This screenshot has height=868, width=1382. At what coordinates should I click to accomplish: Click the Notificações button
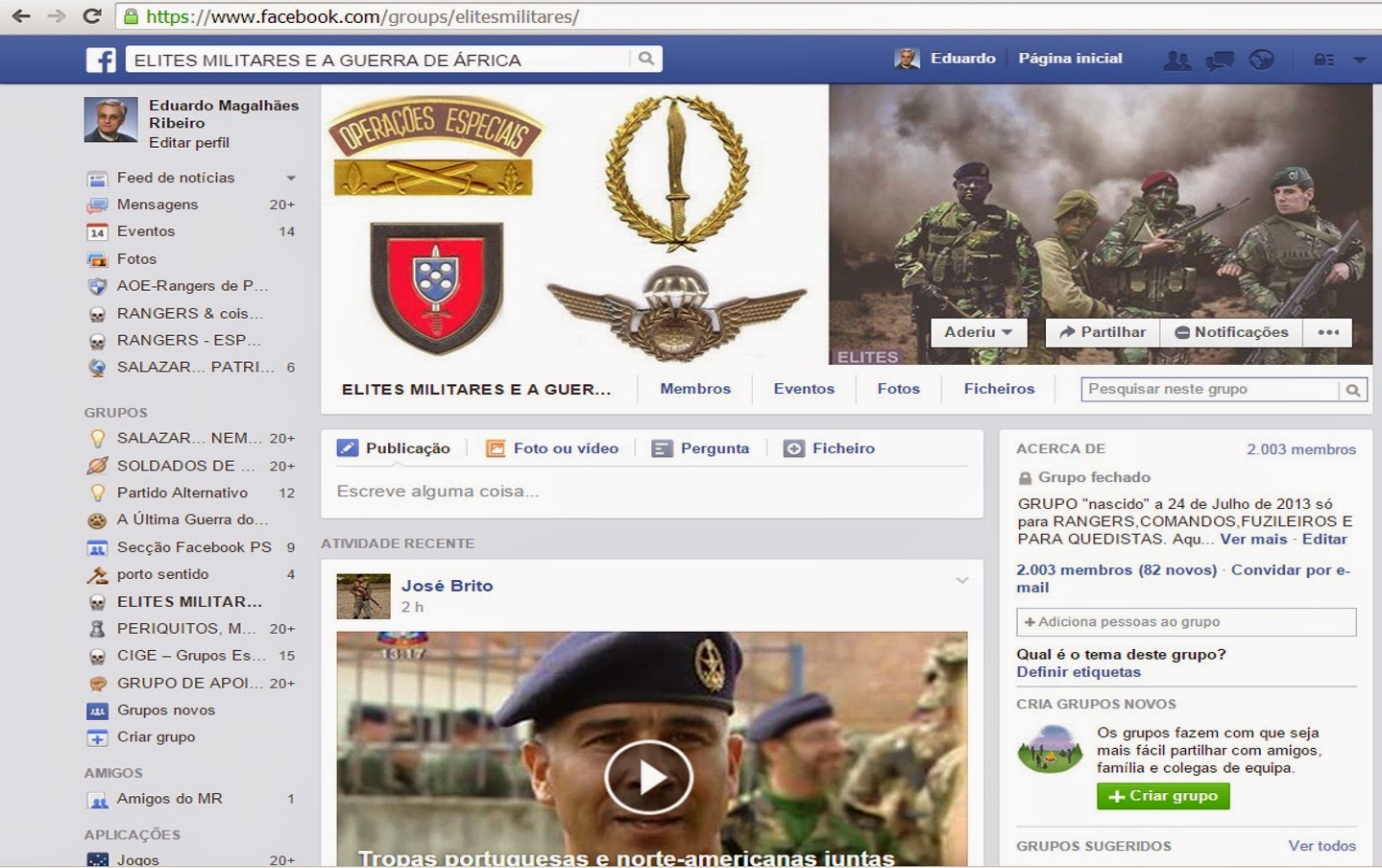click(x=1231, y=332)
